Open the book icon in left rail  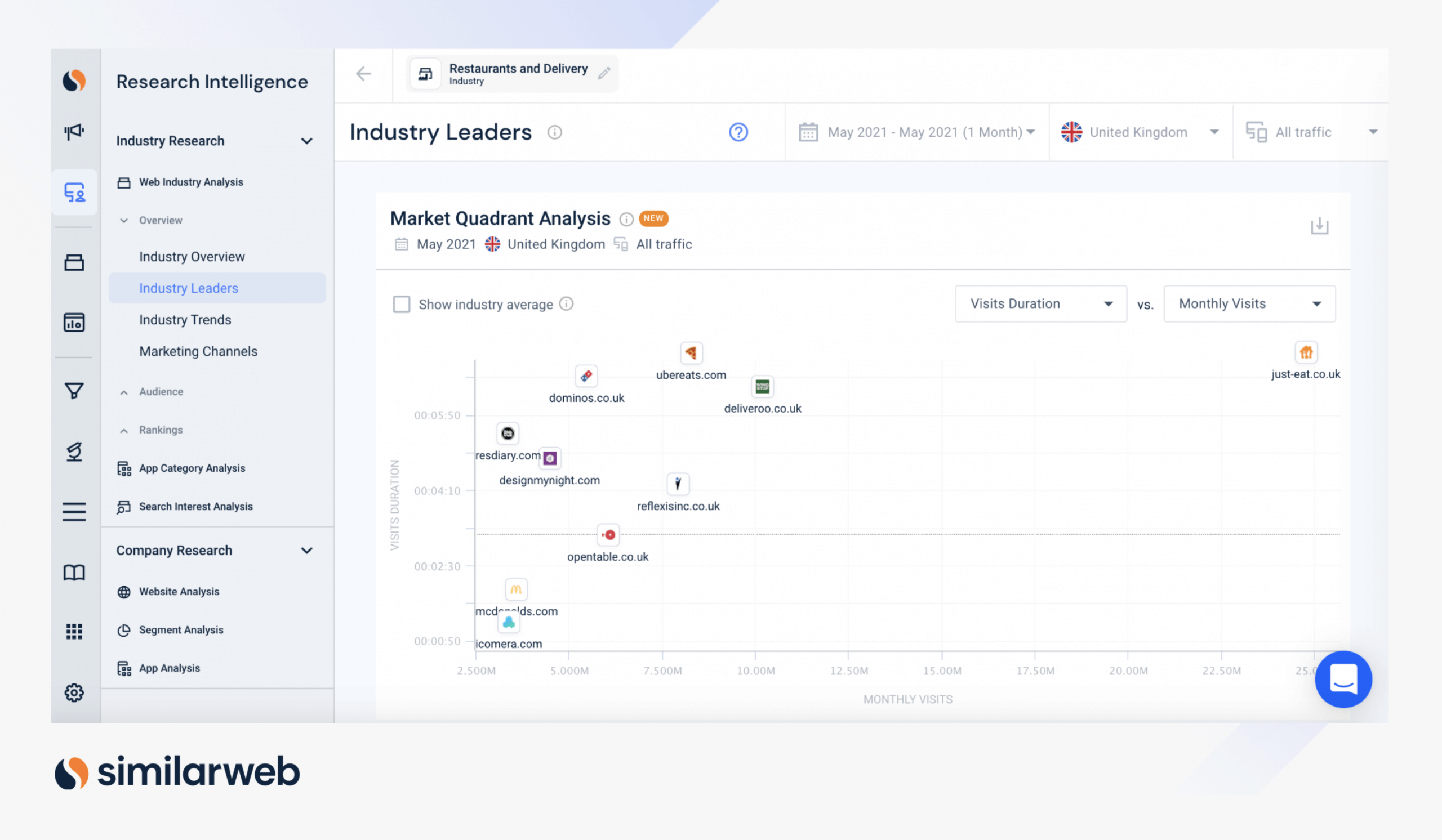(74, 573)
